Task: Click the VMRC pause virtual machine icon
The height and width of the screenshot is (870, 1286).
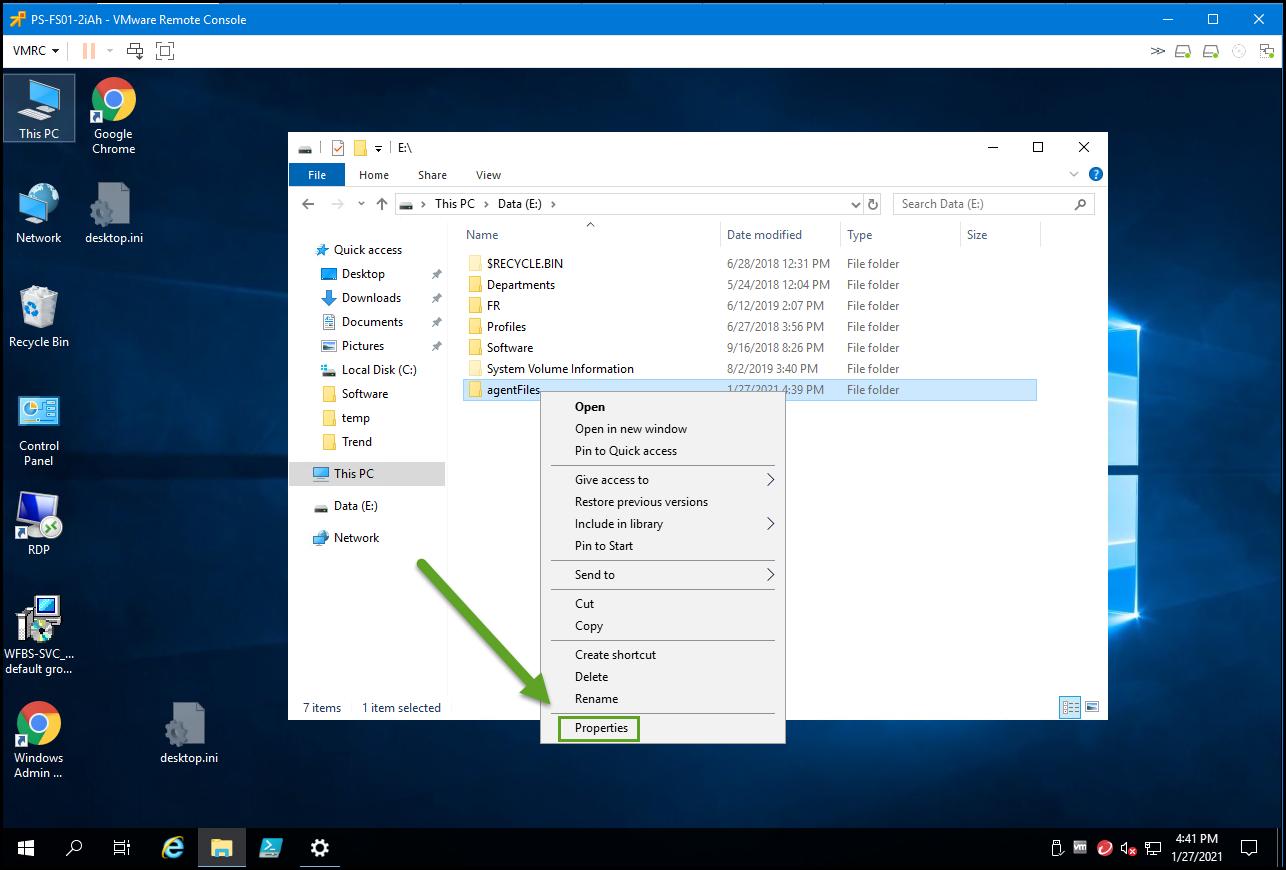Action: point(89,50)
